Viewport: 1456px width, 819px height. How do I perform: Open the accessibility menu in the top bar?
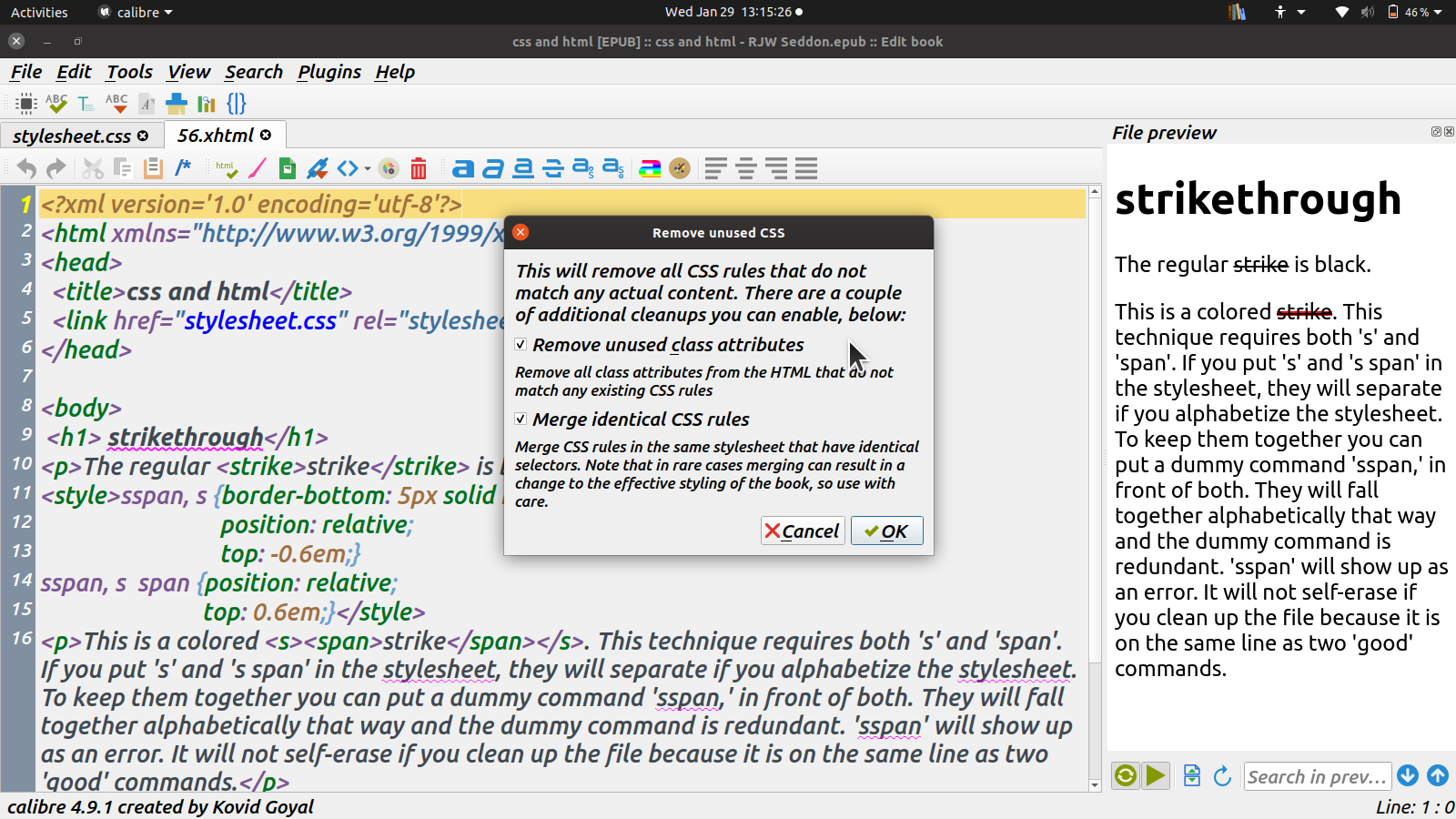coord(1290,12)
